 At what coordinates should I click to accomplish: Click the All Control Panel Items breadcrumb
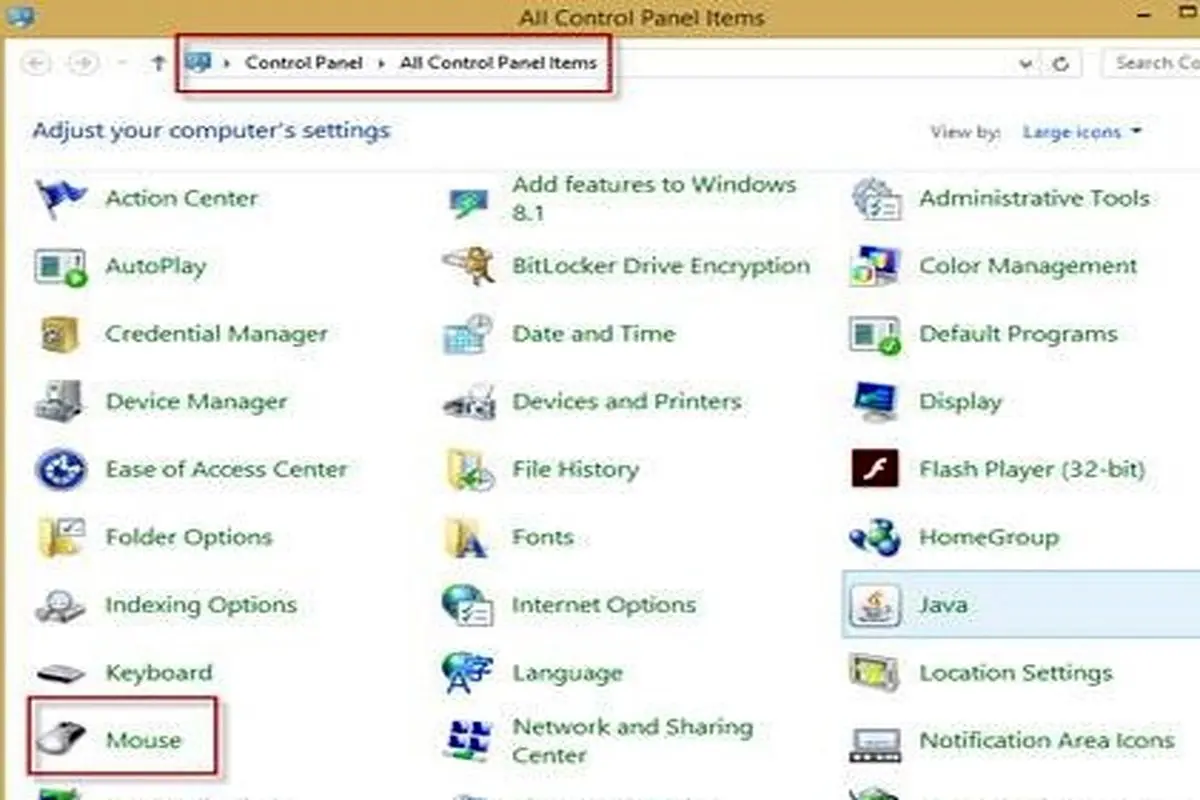[x=498, y=63]
